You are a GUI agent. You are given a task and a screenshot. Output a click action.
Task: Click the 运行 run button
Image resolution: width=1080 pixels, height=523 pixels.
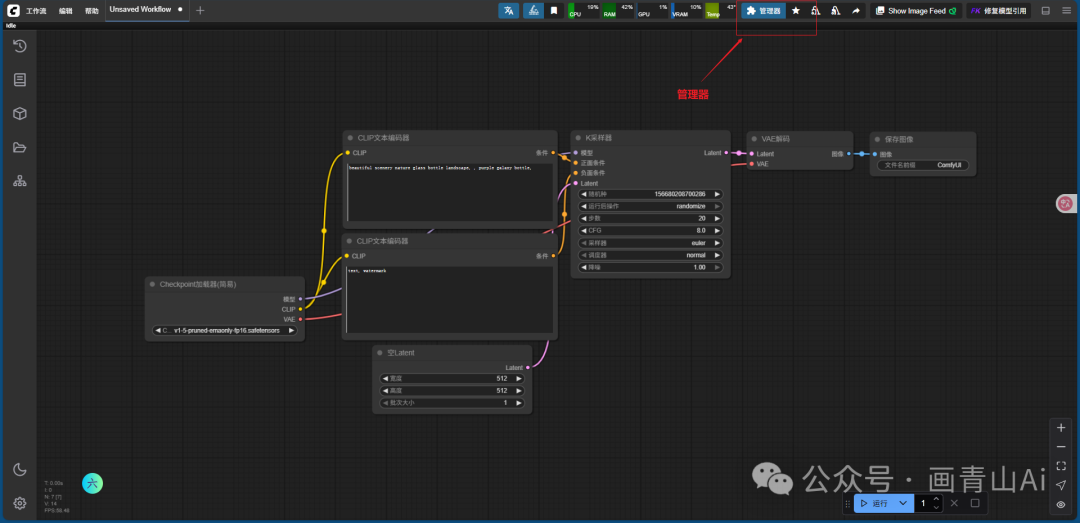coord(874,503)
